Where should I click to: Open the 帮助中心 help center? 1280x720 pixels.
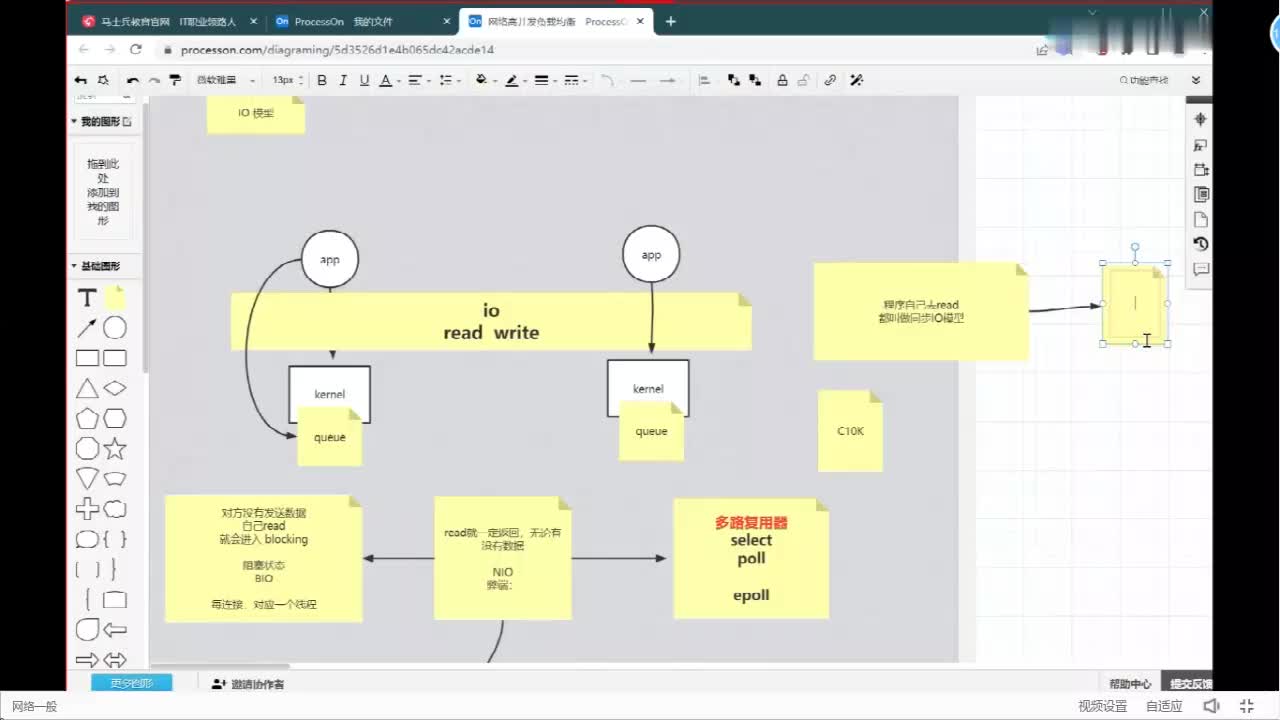coord(1130,684)
